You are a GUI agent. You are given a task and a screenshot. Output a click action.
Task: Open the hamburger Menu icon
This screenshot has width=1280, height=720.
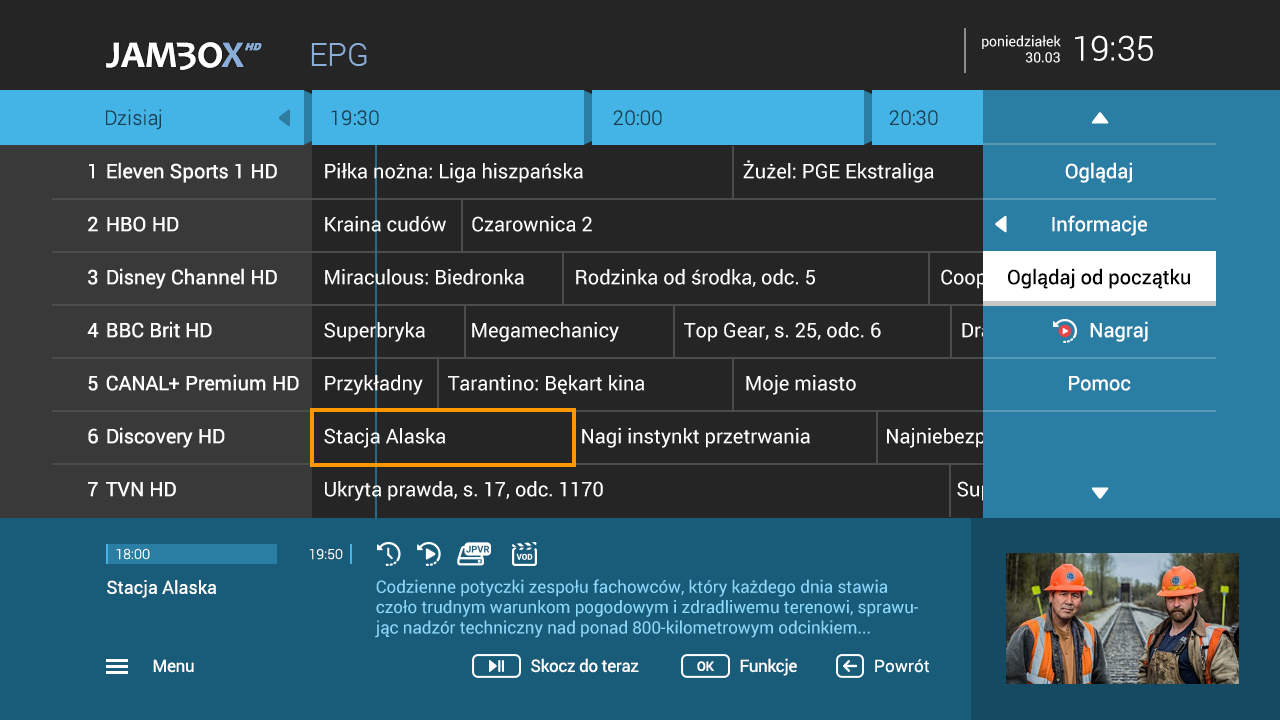[117, 666]
